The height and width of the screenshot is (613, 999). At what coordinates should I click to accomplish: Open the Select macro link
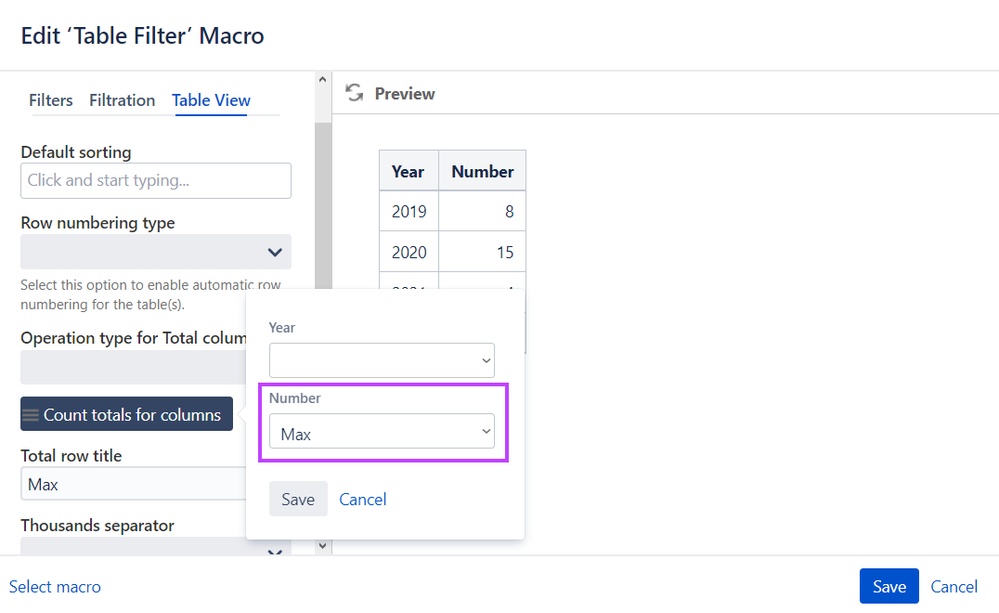click(x=55, y=586)
